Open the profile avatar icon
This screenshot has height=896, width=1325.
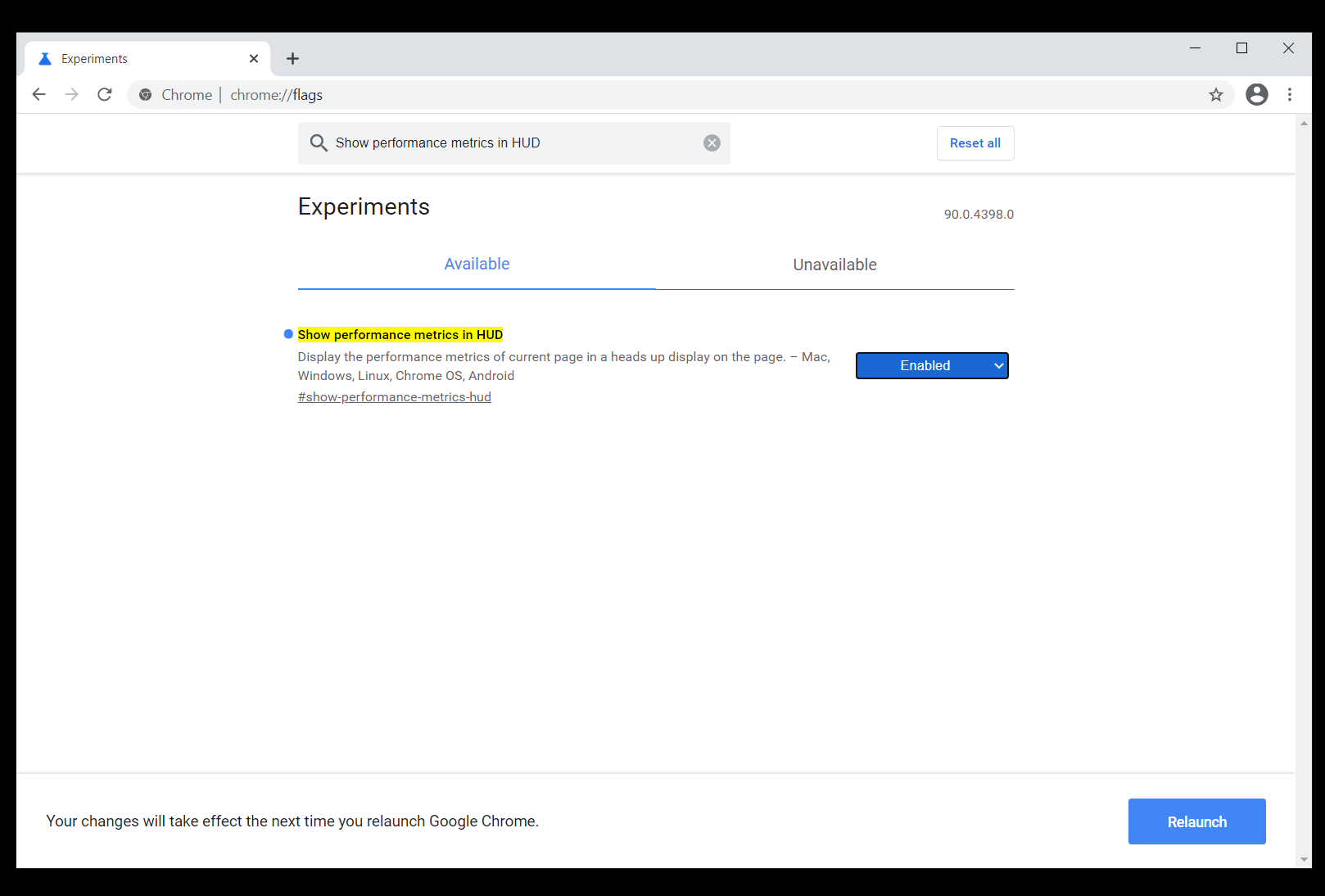[1256, 94]
